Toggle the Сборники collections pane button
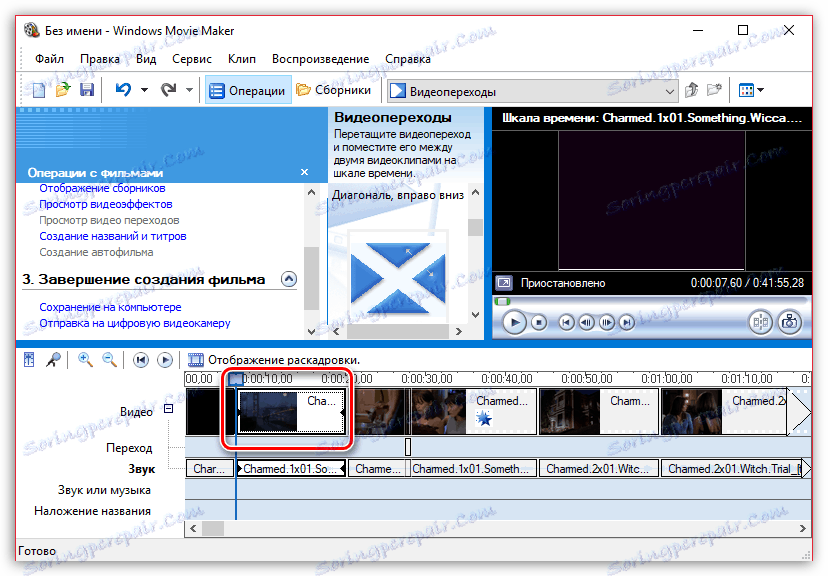 (334, 90)
